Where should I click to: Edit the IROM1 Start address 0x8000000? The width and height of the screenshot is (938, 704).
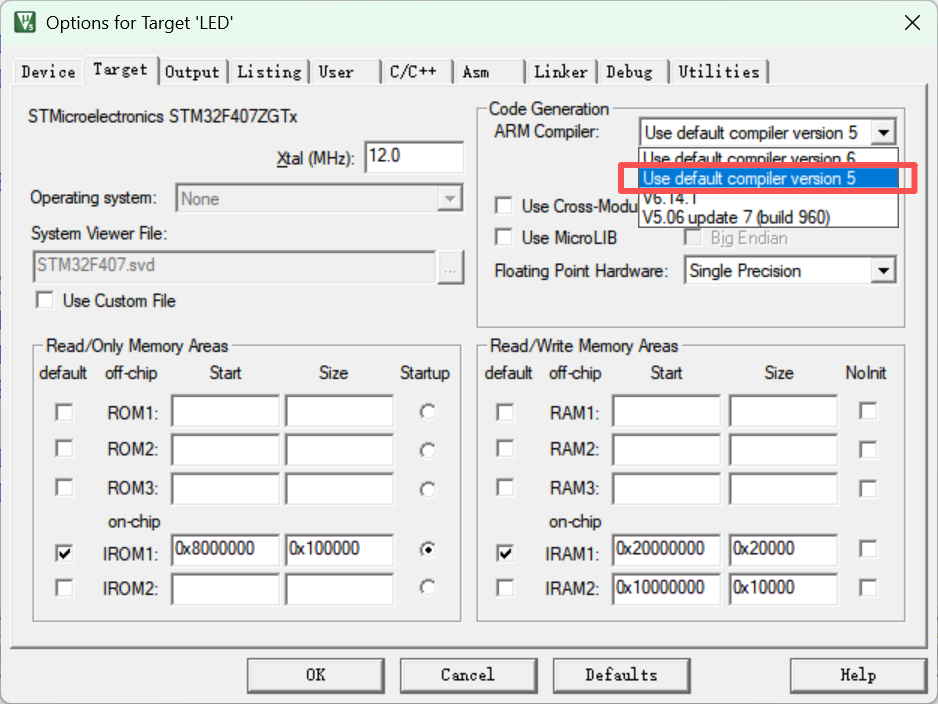click(225, 550)
